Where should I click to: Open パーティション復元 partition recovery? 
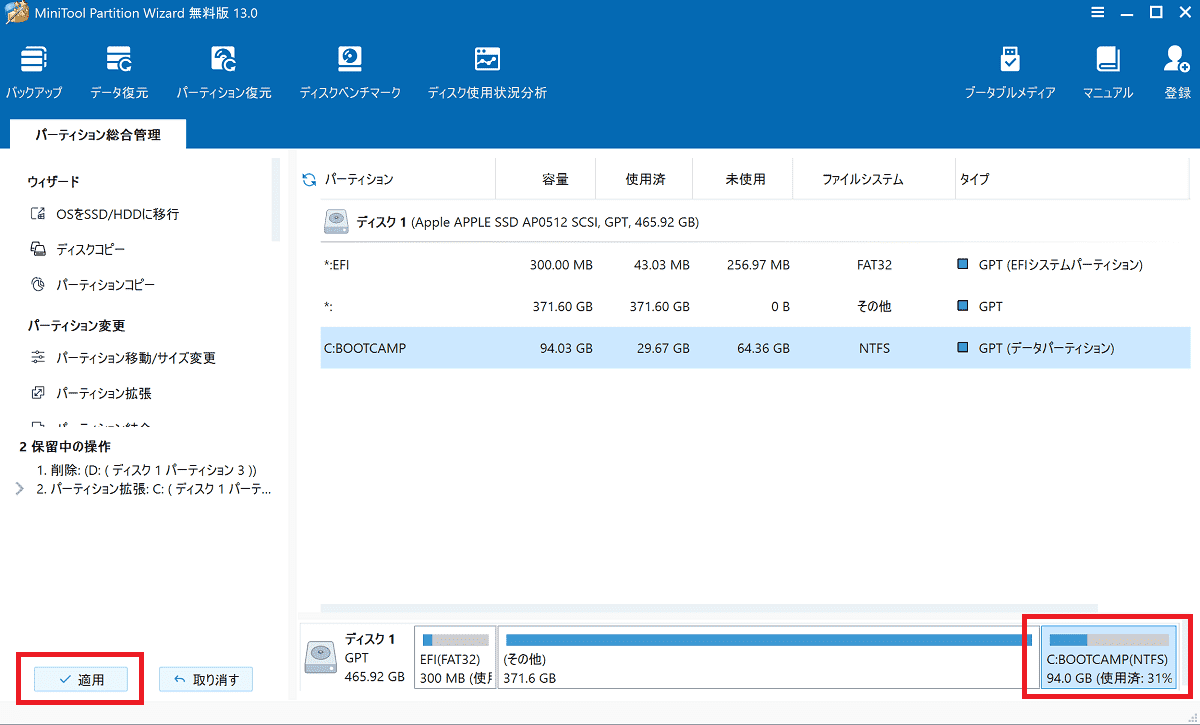coord(224,72)
